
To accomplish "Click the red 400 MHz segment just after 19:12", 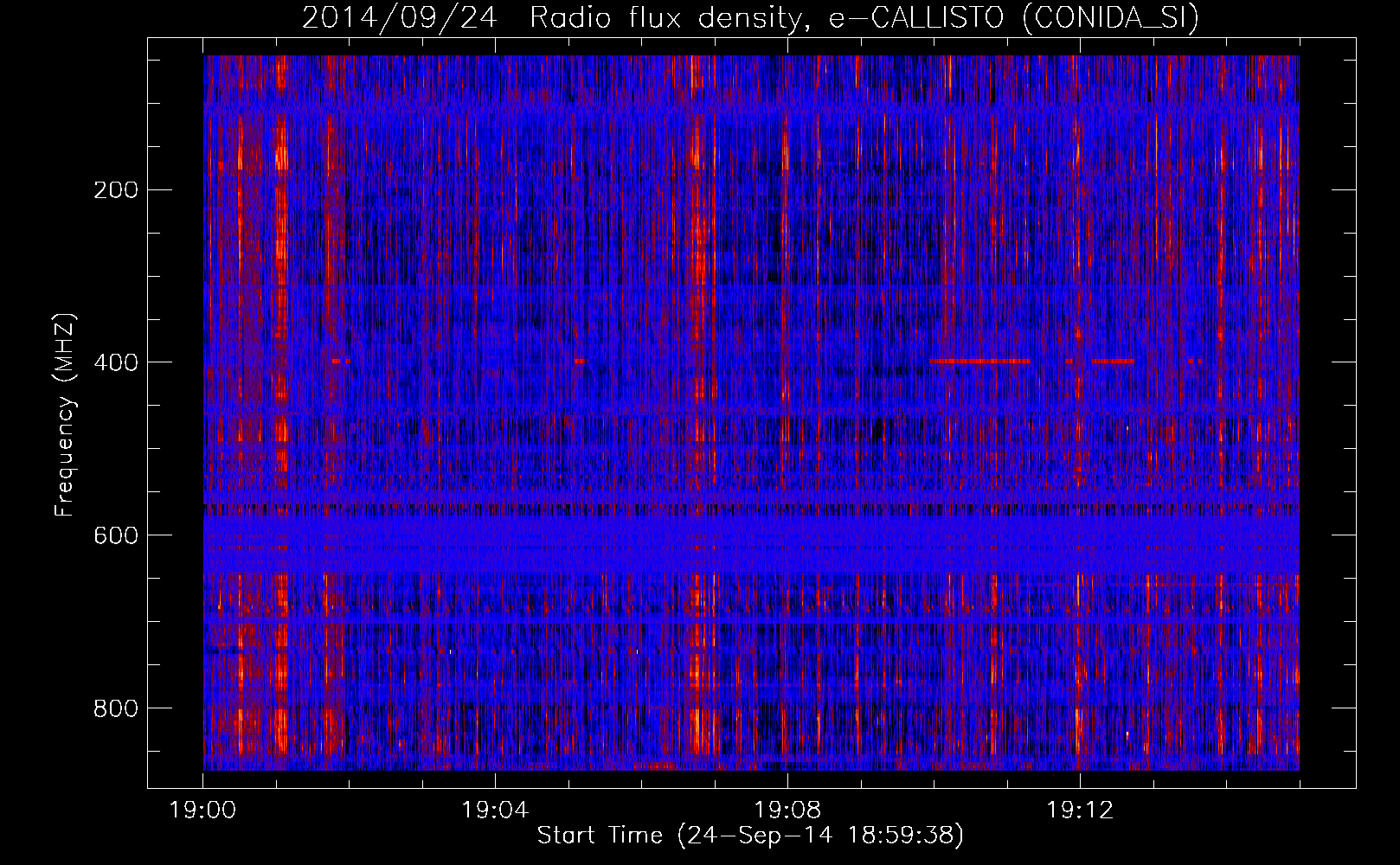I will point(1113,361).
